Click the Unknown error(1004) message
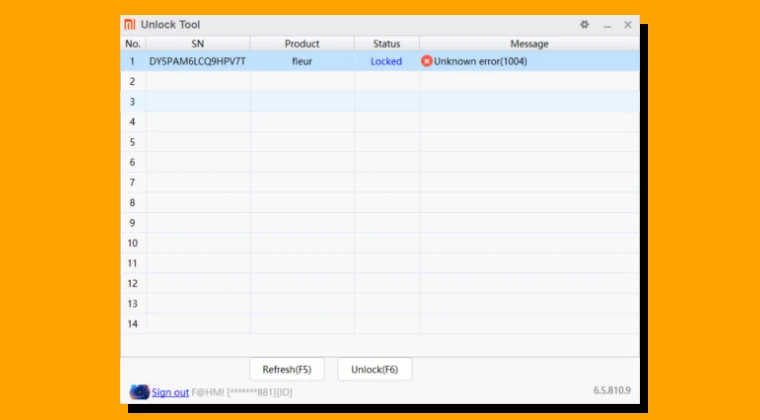 pyautogui.click(x=480, y=61)
